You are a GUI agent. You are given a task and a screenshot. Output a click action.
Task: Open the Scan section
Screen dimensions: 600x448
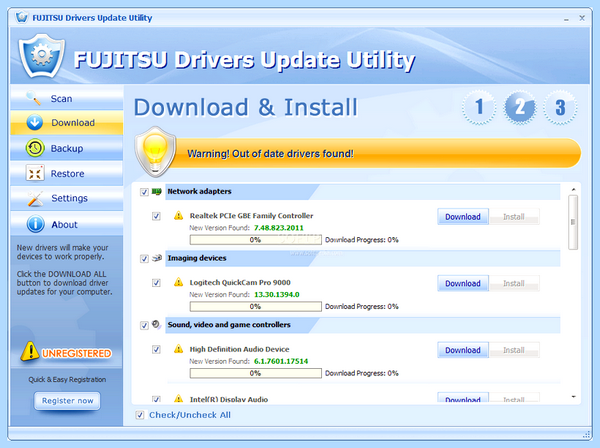[67, 98]
